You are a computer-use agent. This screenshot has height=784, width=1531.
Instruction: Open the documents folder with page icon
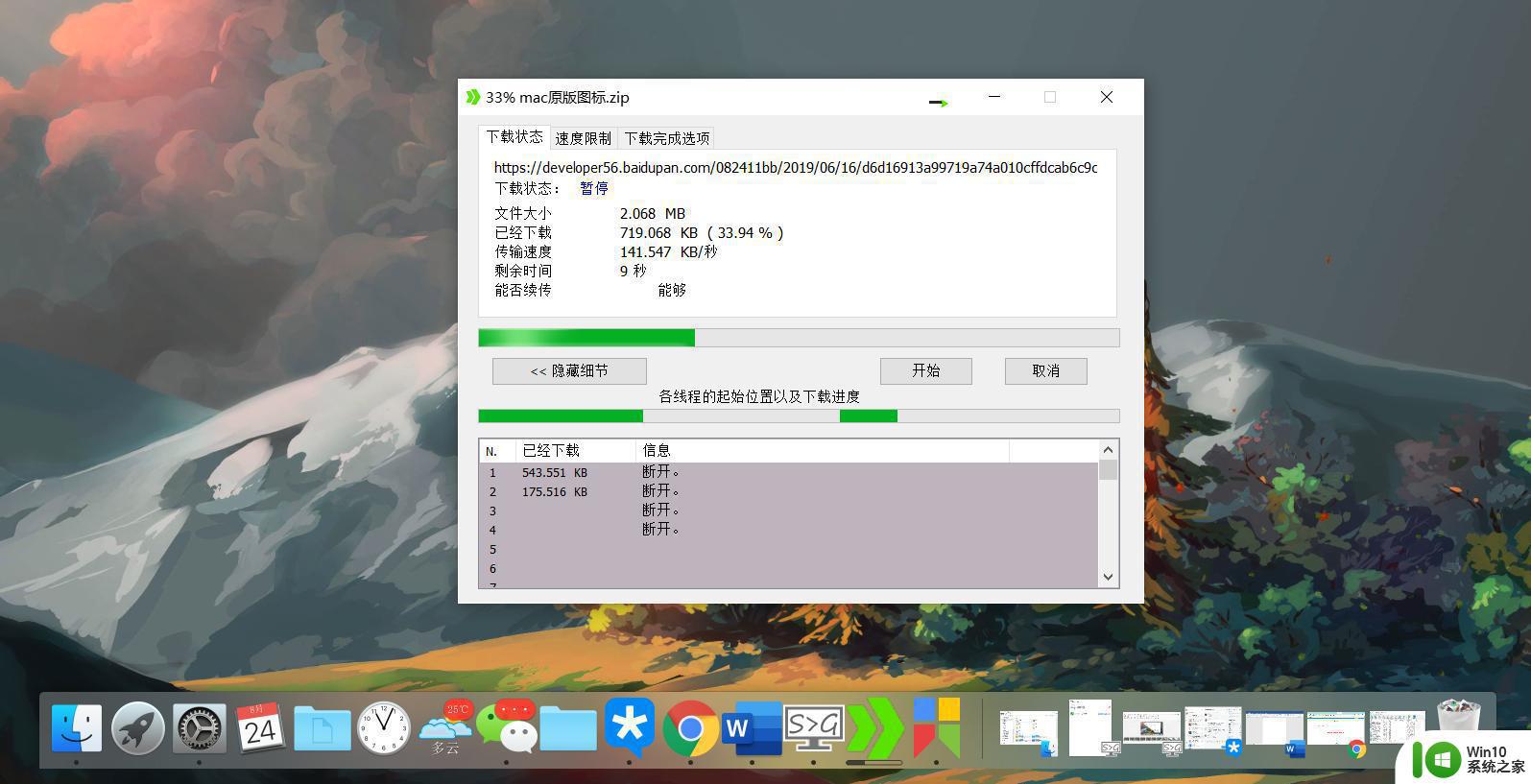coord(322,727)
